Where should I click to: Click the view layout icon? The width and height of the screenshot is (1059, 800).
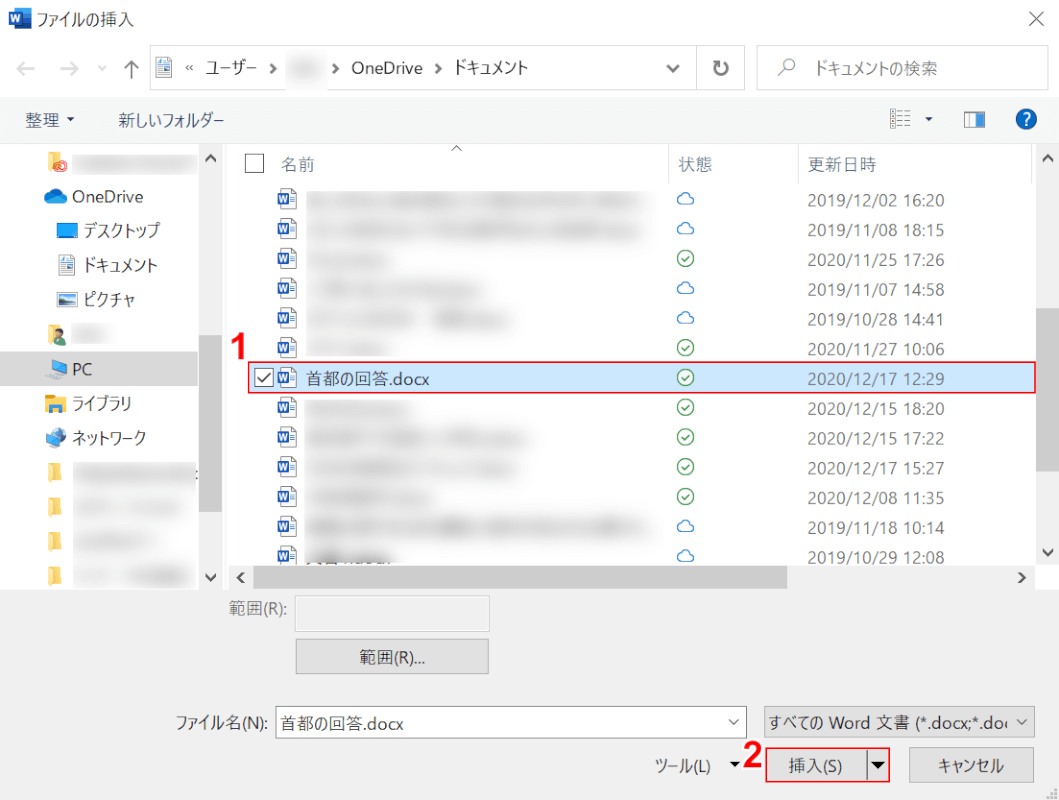900,120
